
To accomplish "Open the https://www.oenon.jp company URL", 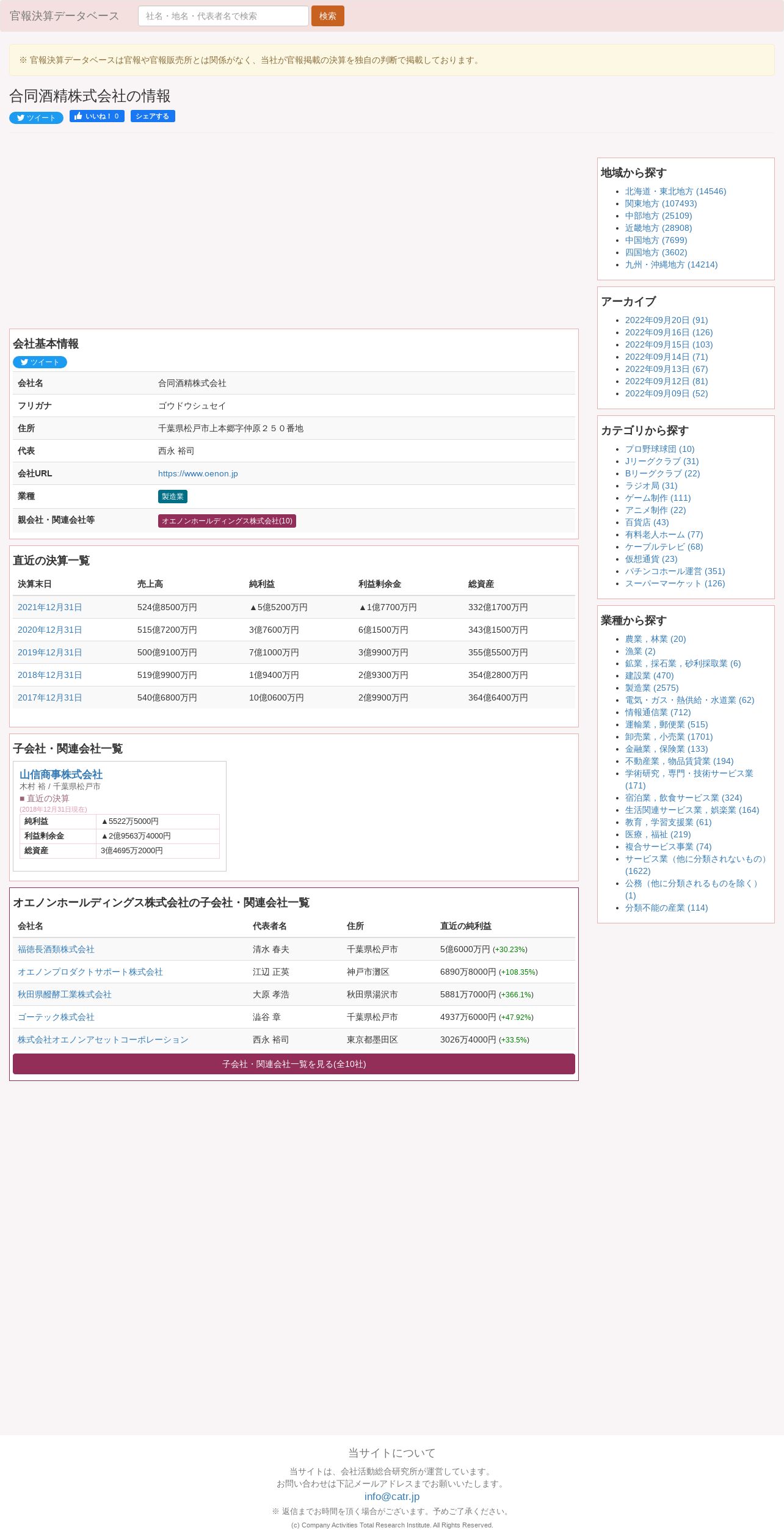I will pos(198,473).
